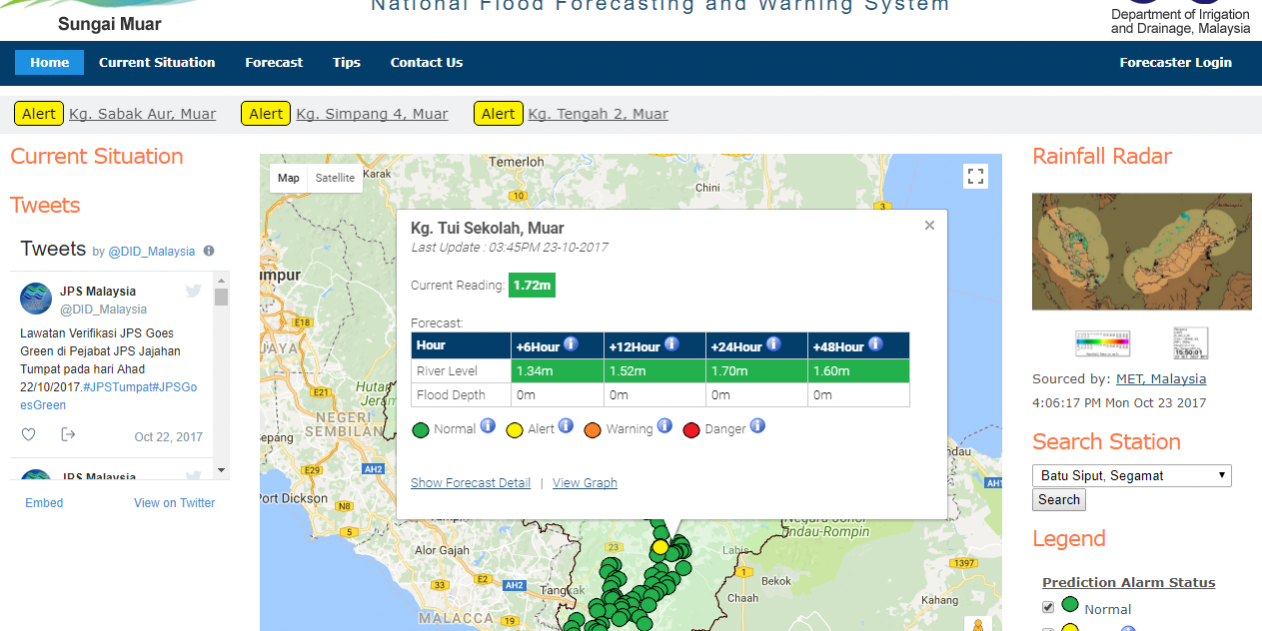Like the JPS Malaysia tweet
The width and height of the screenshot is (1262, 631).
(29, 435)
